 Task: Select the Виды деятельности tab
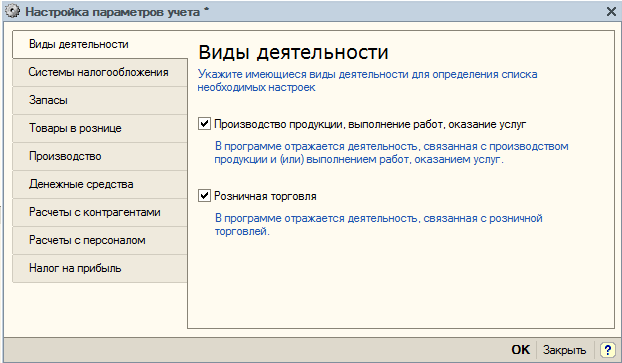click(x=100, y=44)
